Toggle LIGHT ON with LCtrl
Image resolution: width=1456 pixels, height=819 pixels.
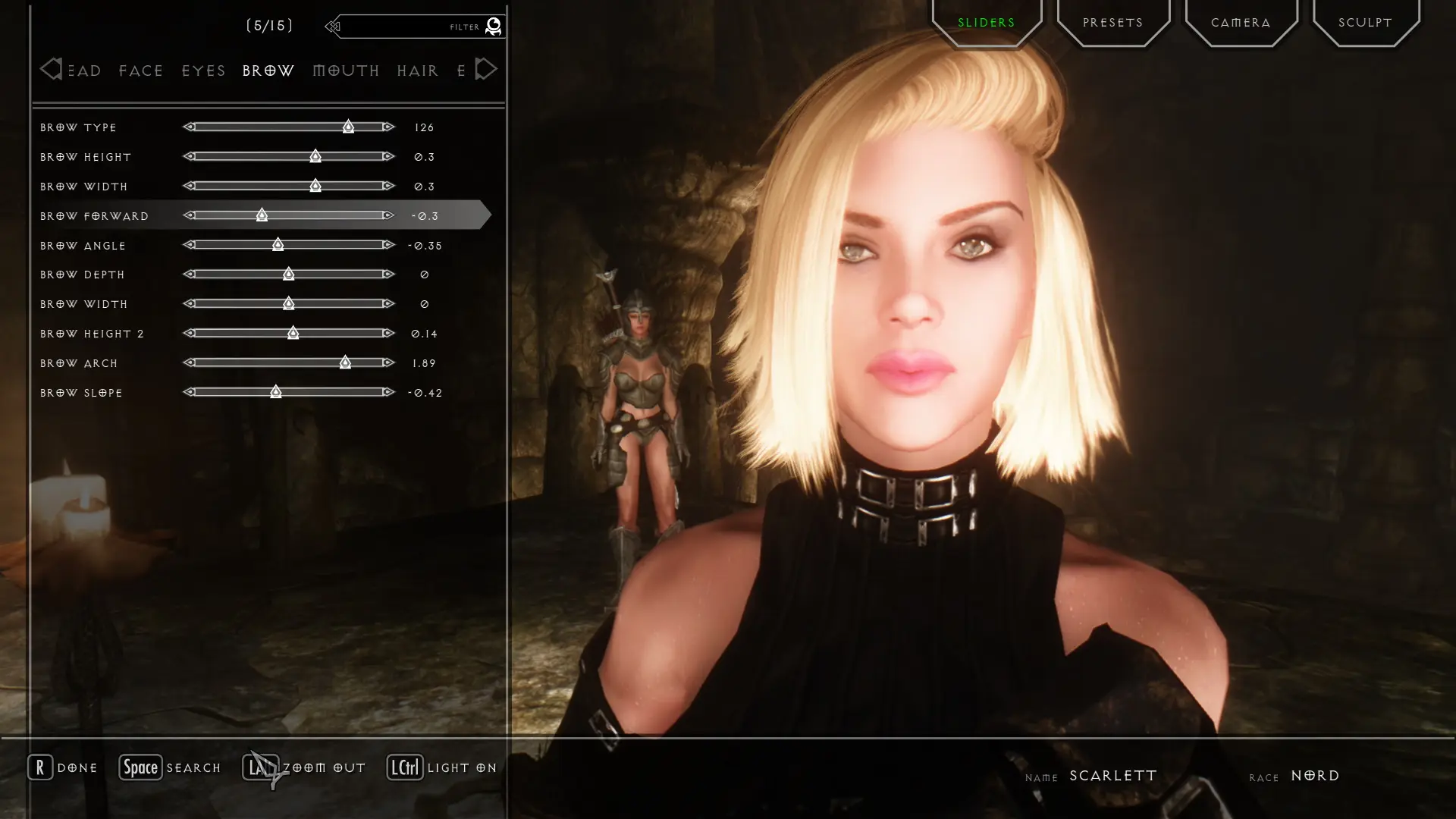[x=442, y=767]
